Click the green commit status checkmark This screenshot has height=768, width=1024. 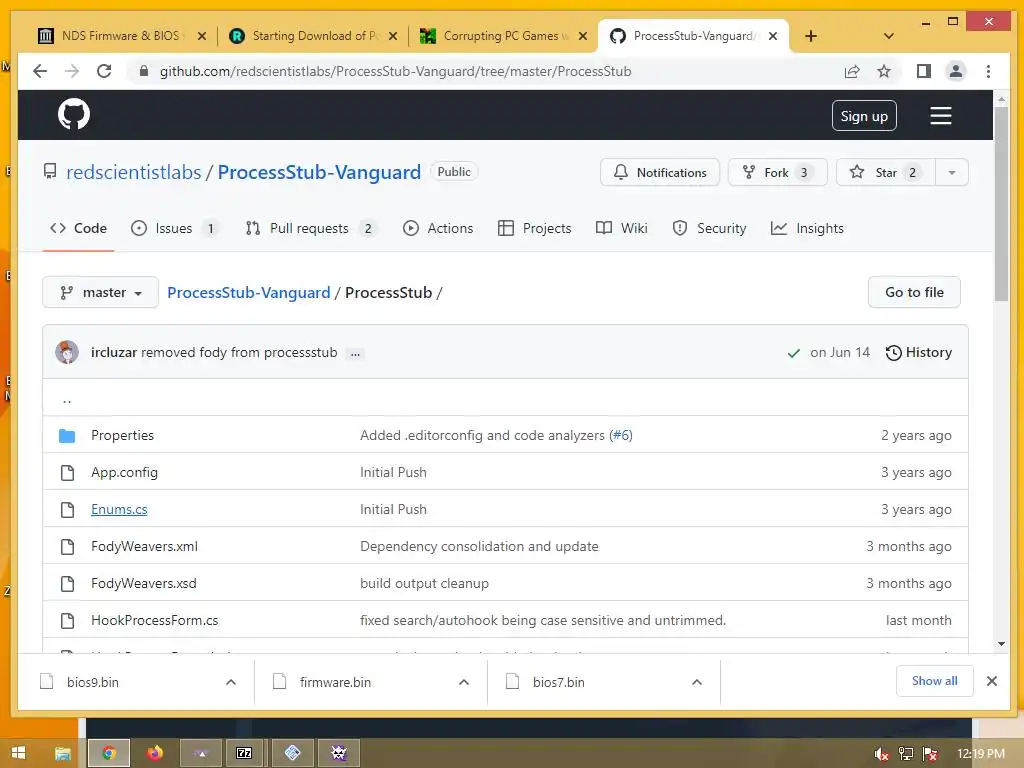[793, 353]
